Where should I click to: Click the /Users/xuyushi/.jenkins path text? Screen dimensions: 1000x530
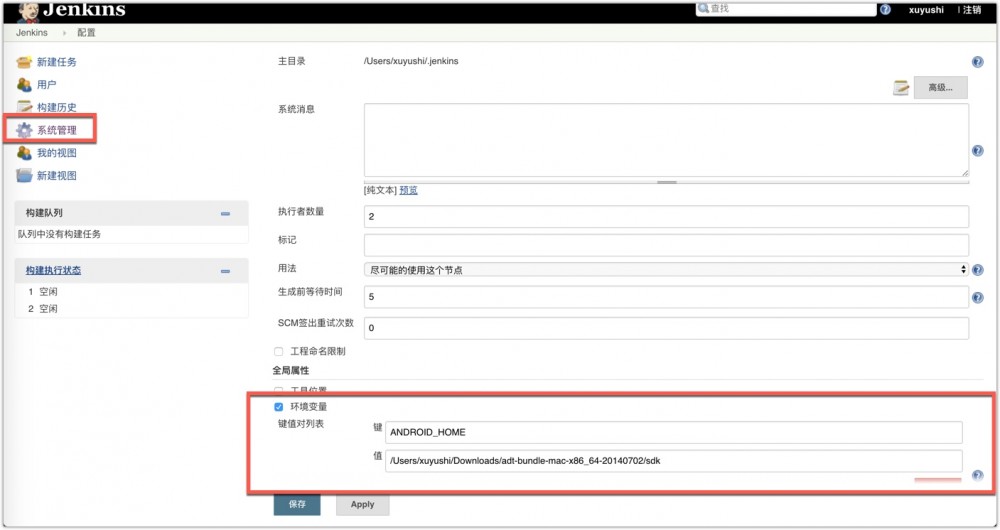[x=411, y=61]
